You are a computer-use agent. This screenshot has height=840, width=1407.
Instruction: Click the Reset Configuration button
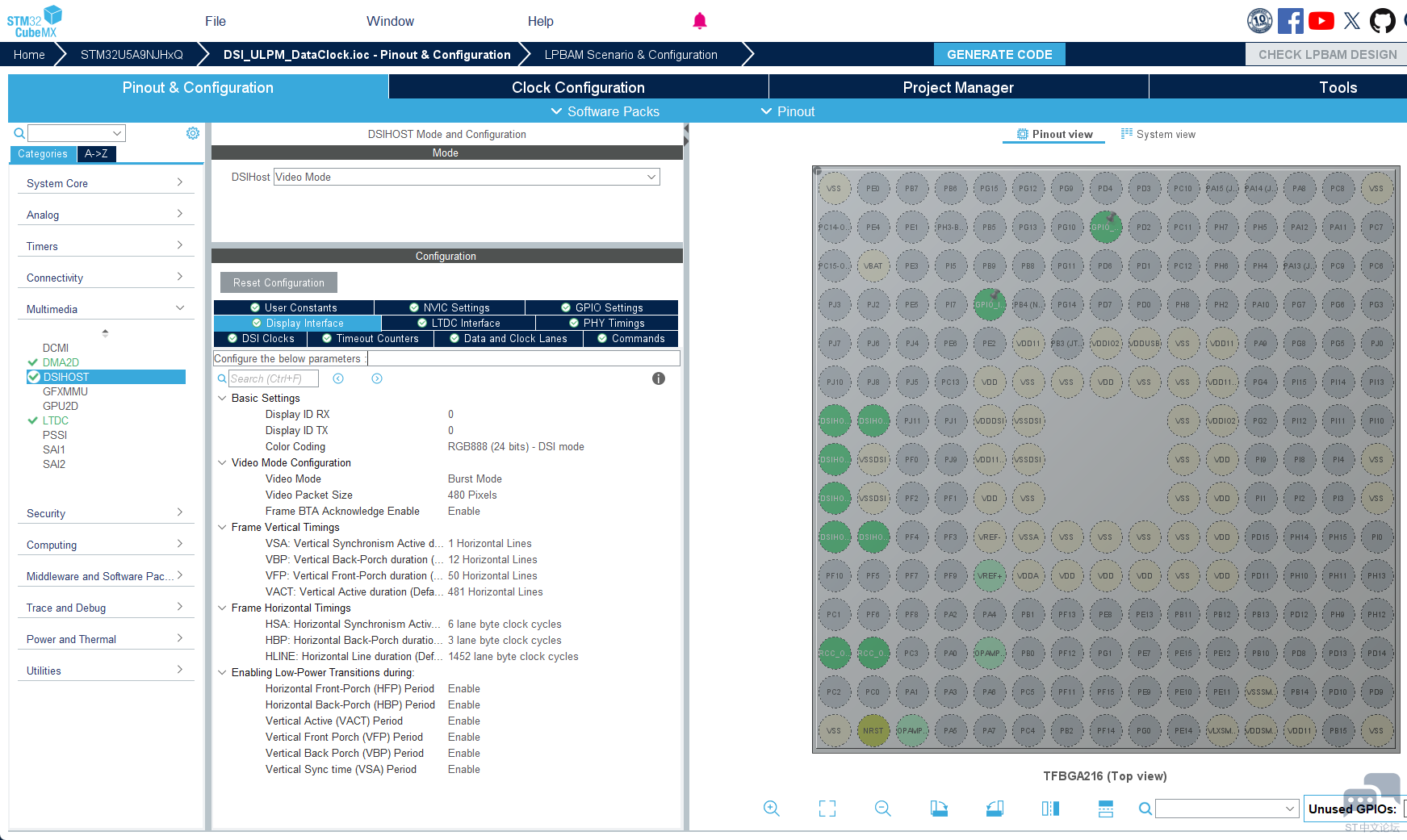[278, 282]
